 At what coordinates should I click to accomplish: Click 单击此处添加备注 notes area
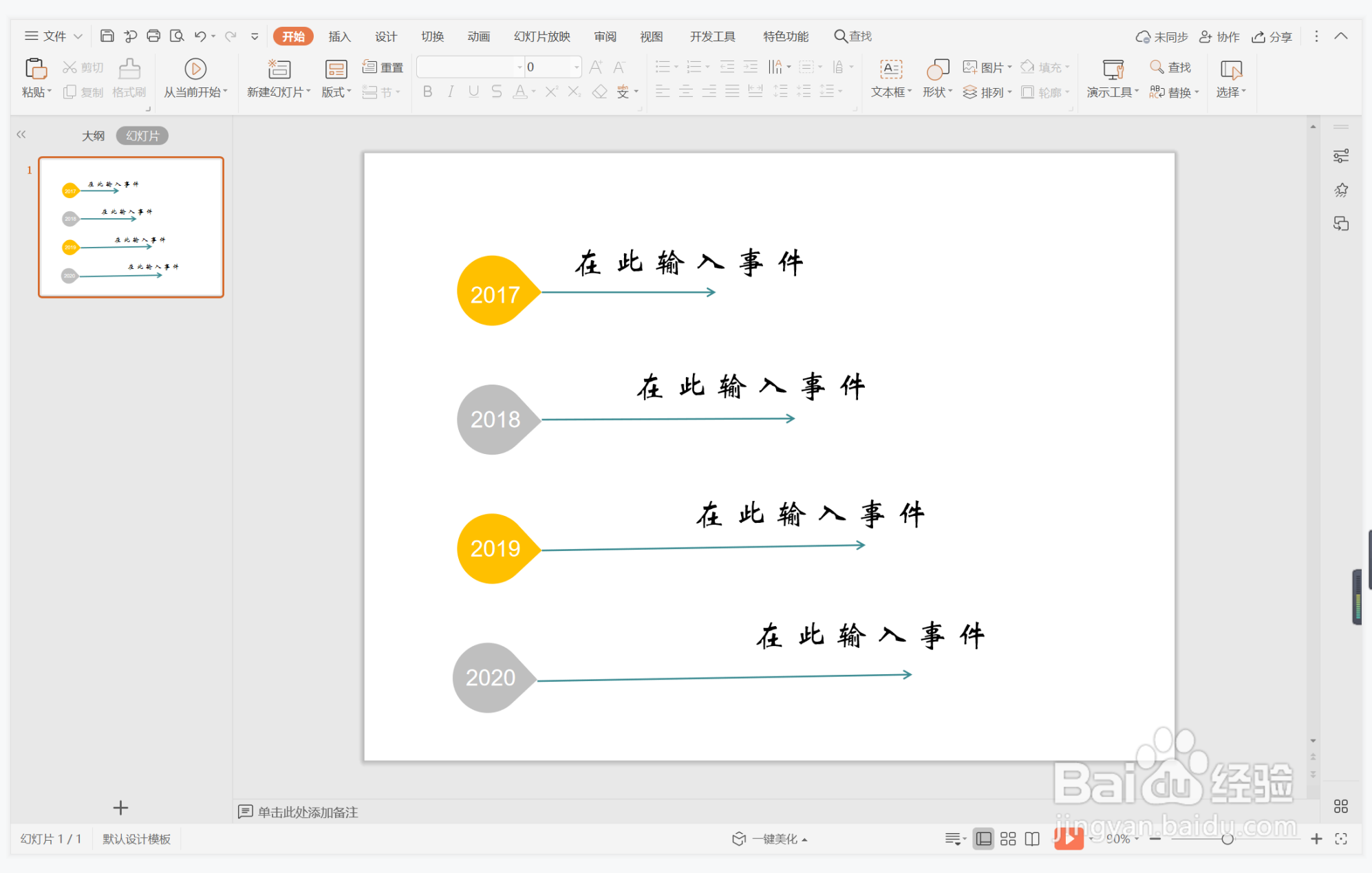pyautogui.click(x=308, y=812)
